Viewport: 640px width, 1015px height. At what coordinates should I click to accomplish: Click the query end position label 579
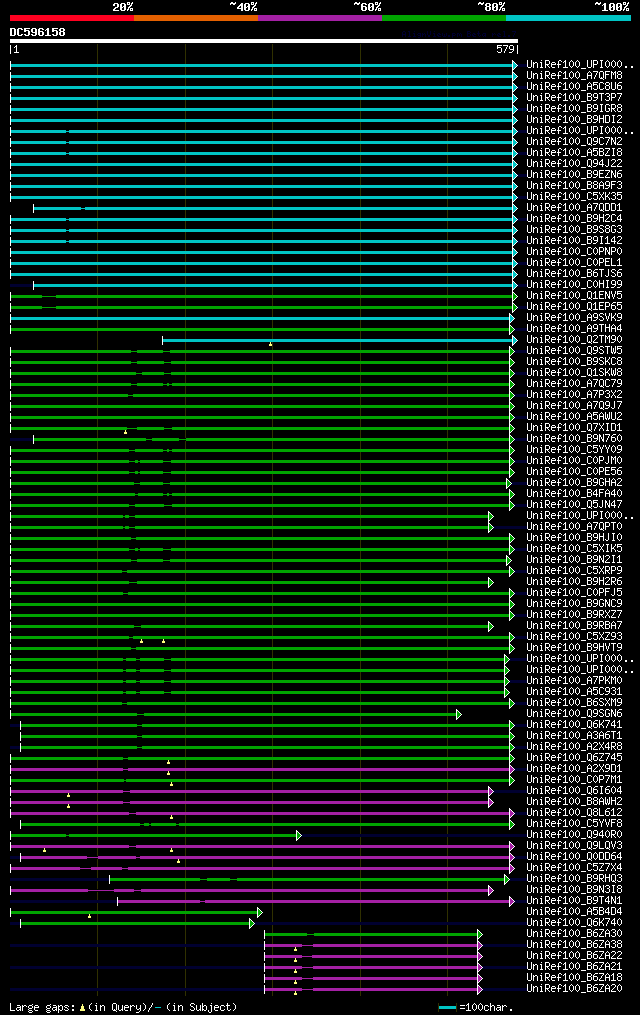(505, 49)
